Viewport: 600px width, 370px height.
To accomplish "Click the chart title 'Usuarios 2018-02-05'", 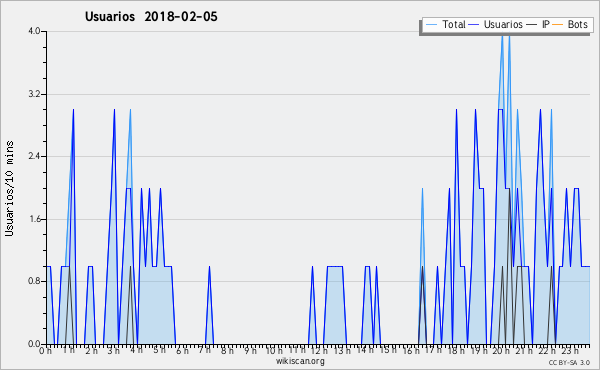I will coord(151,17).
